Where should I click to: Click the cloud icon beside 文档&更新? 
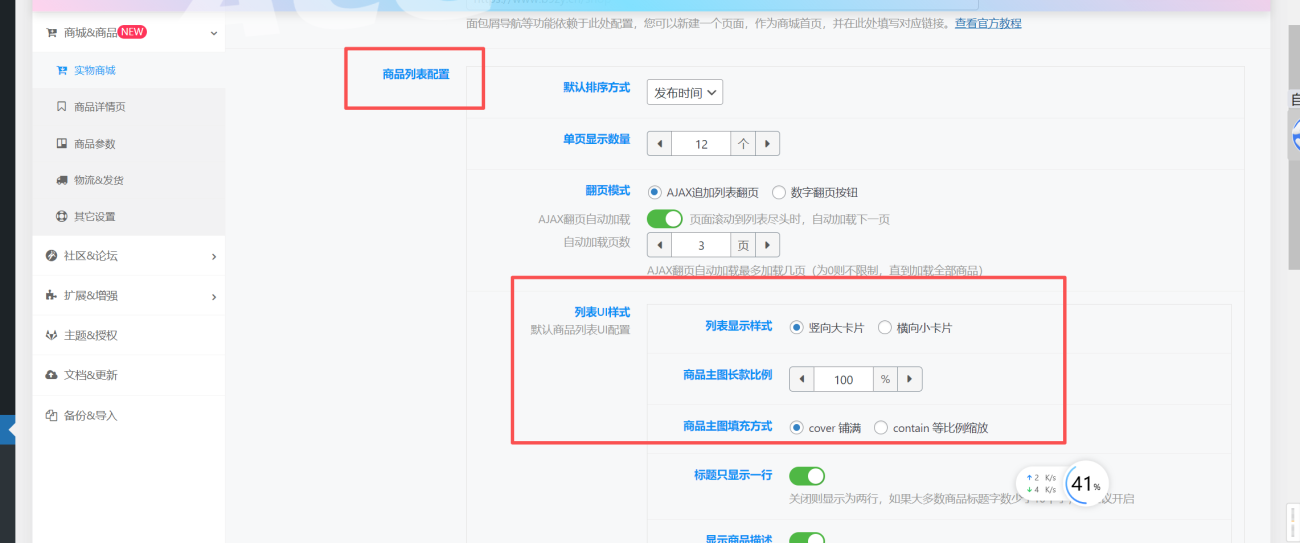[x=52, y=375]
